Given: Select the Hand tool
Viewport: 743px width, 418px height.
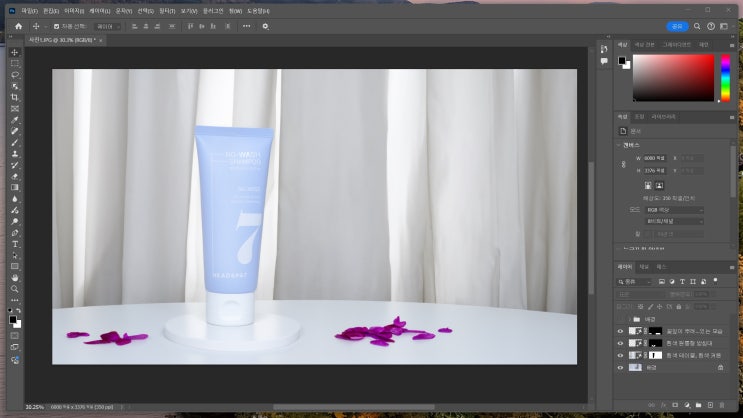Looking at the screenshot, I should click(x=15, y=278).
